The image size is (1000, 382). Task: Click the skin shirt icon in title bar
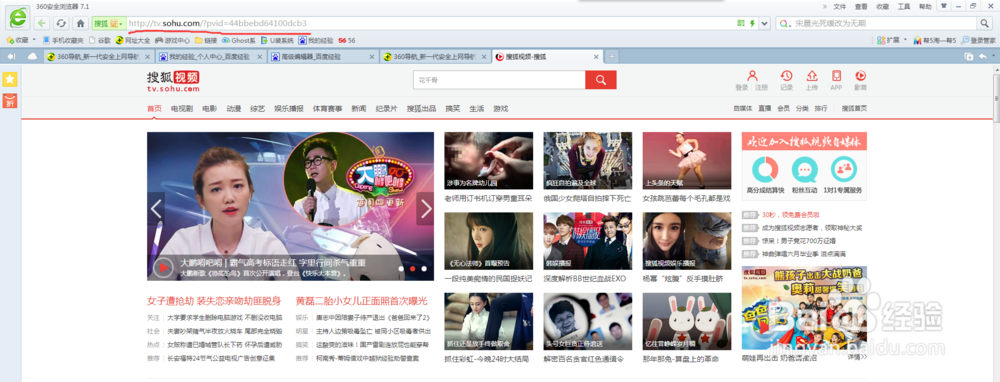(x=944, y=6)
